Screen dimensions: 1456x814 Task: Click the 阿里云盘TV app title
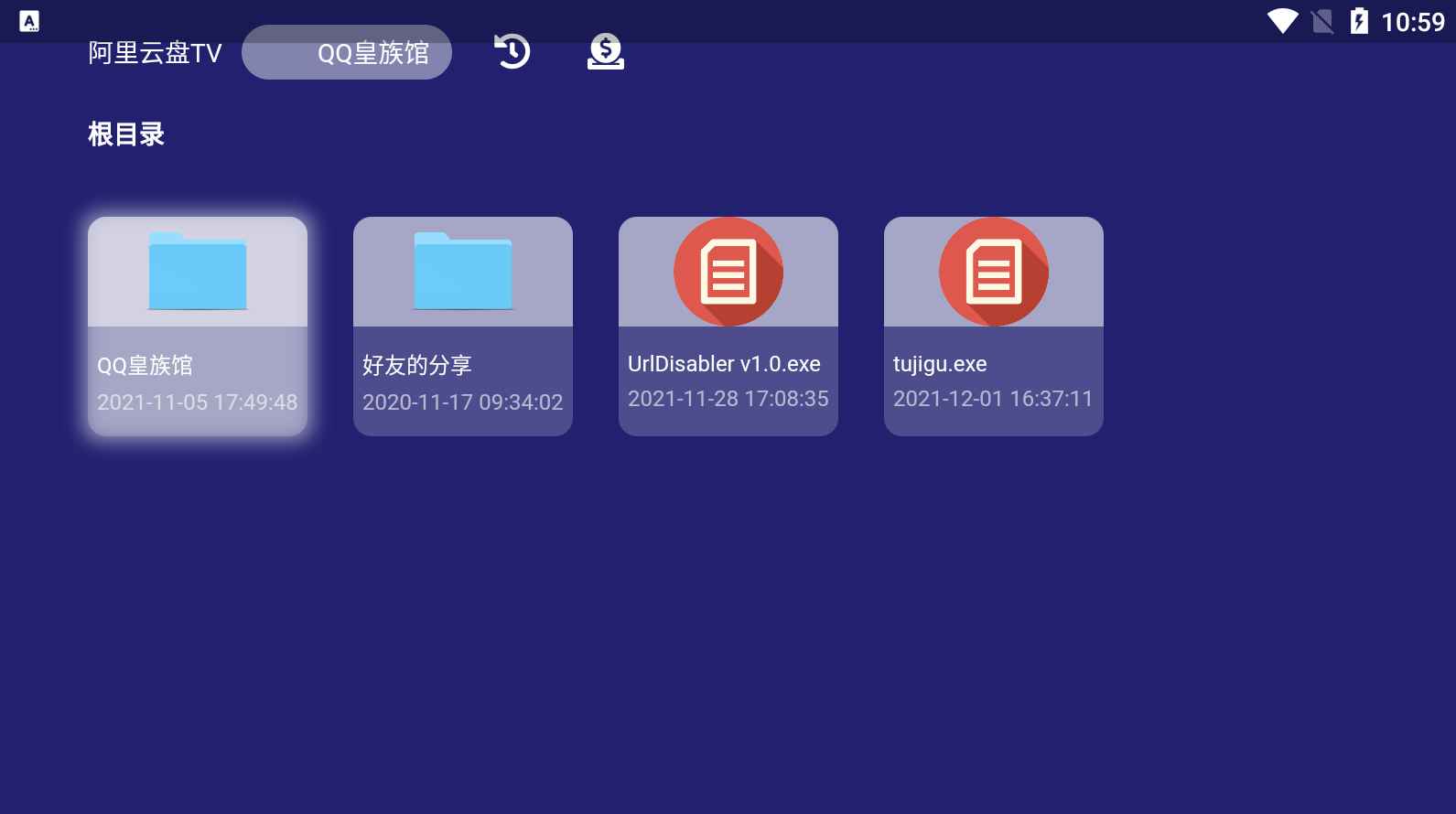(155, 53)
